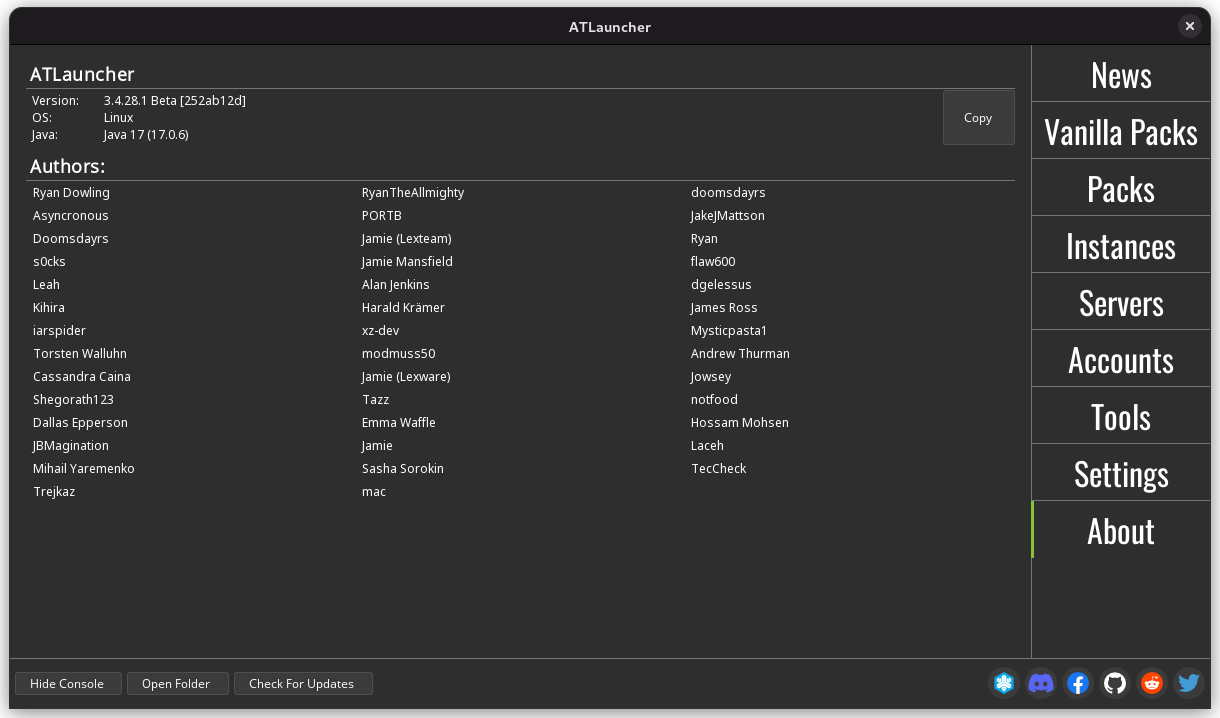Click author 'Cassandra Caina'

click(x=82, y=377)
